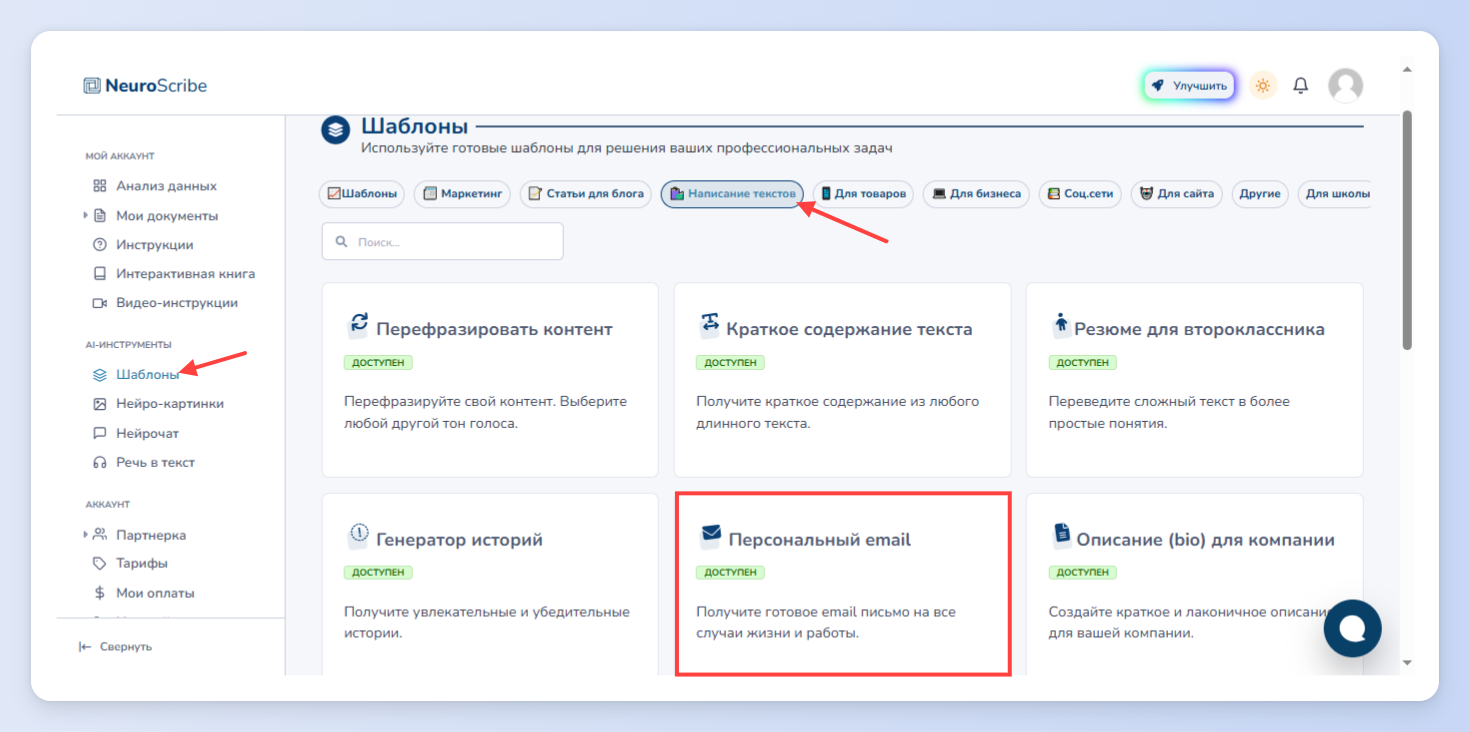Open the round chat support widget
Image resolution: width=1470 pixels, height=732 pixels.
[x=1352, y=628]
